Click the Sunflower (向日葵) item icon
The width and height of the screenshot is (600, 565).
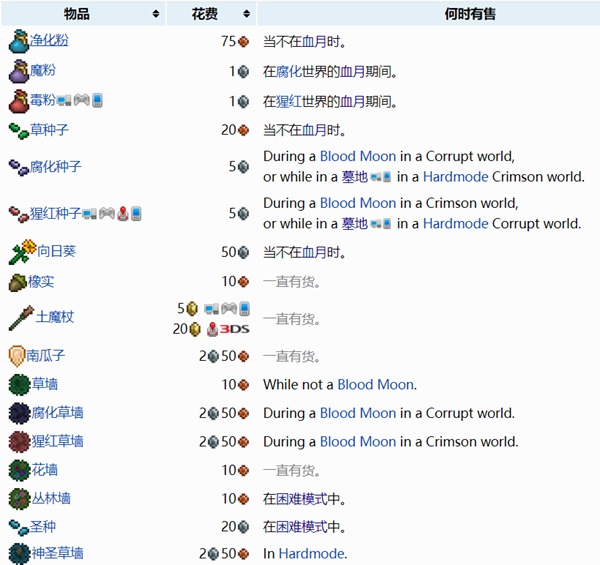[22, 252]
